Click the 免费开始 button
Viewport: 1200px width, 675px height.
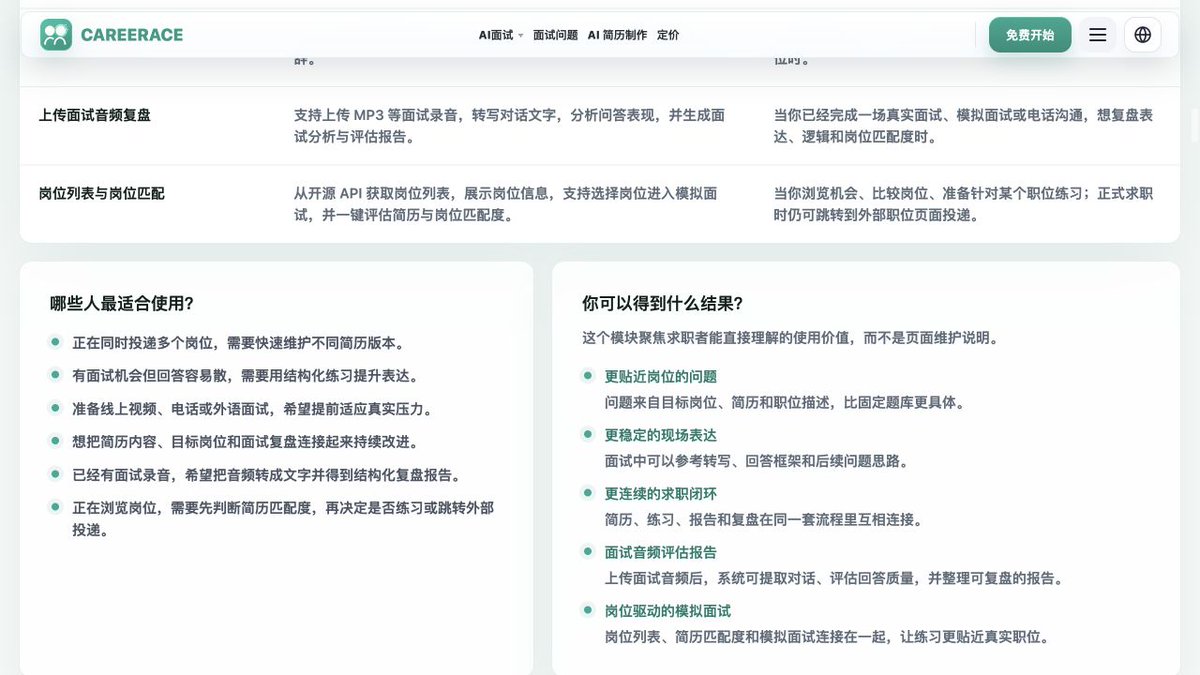pos(1030,35)
